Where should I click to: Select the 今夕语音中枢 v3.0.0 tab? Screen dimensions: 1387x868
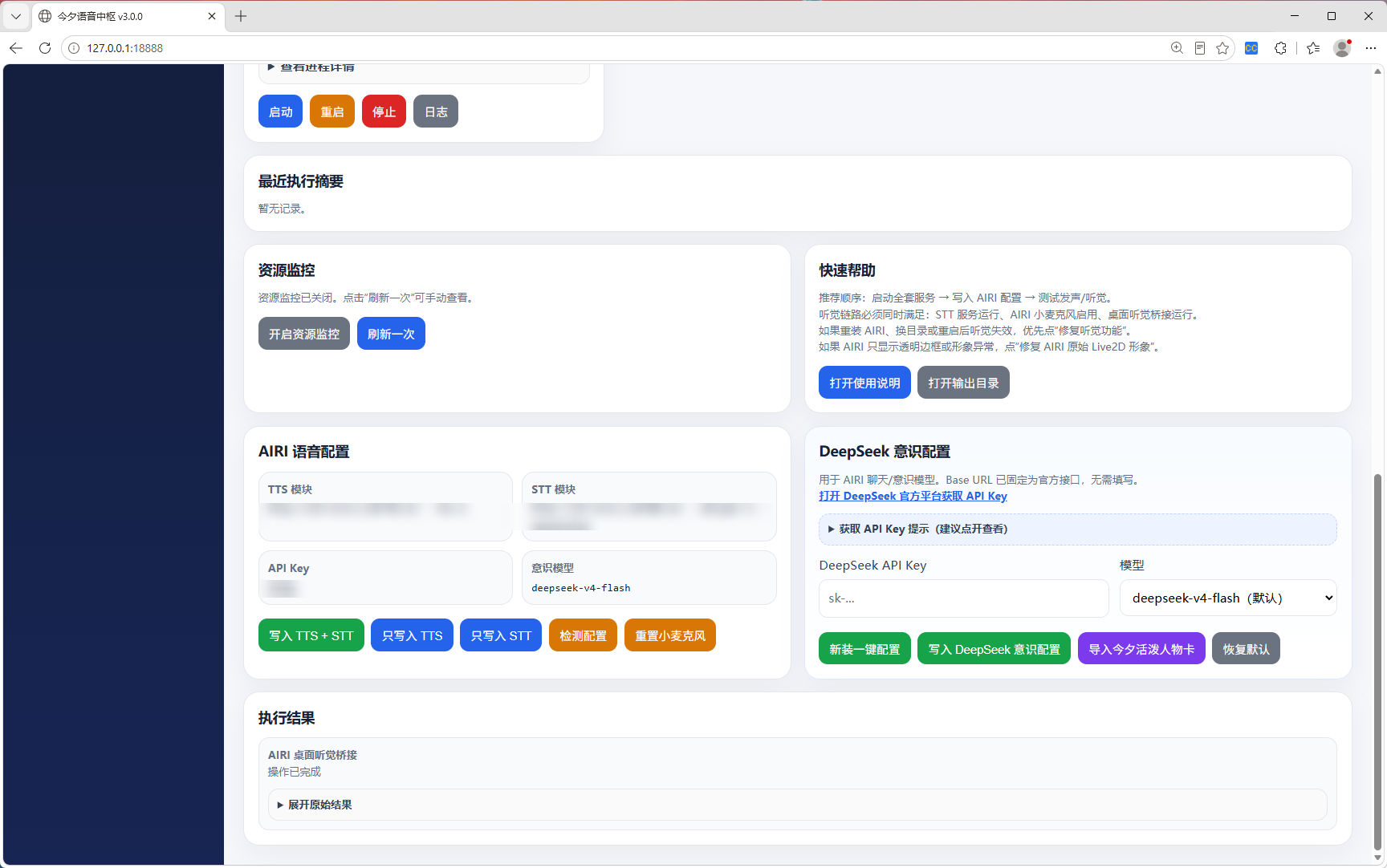[128, 16]
